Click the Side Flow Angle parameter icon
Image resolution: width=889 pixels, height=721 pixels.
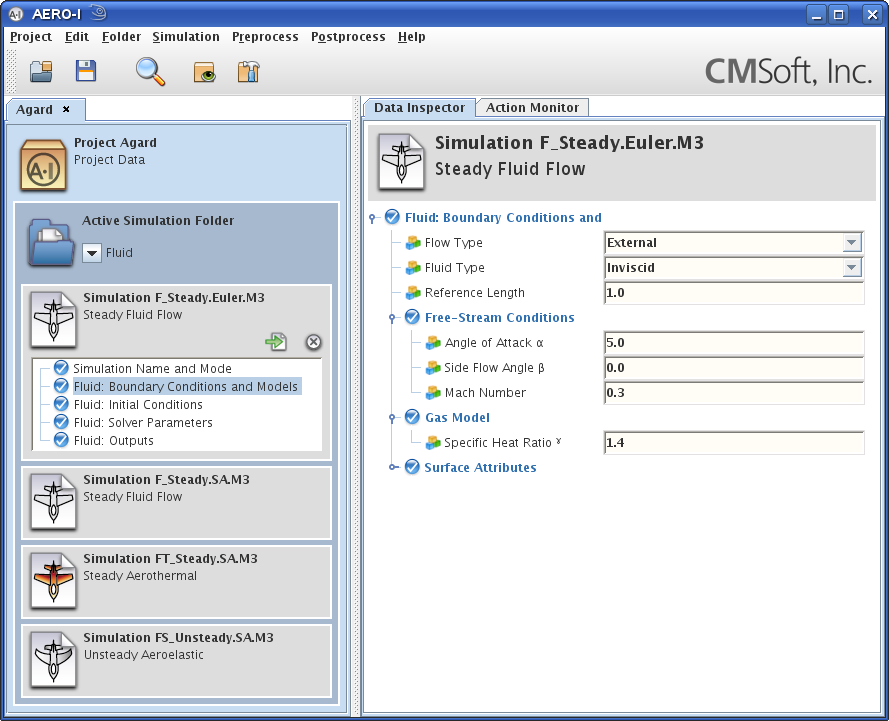pos(433,367)
